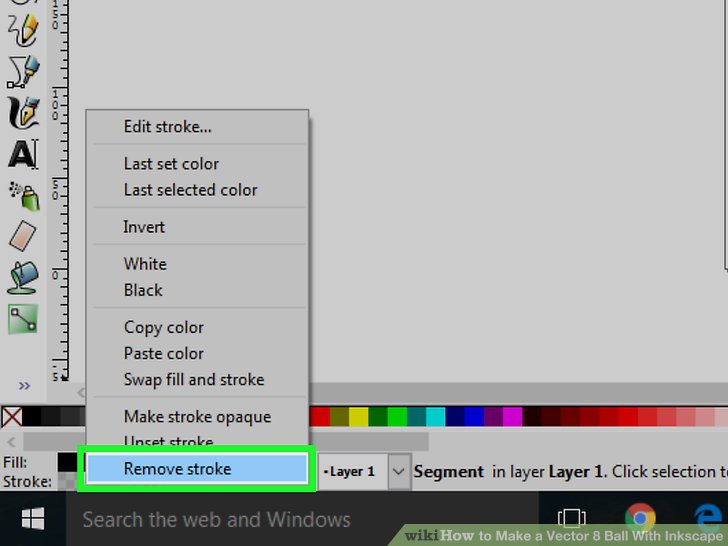Select the Connector tool
The image size is (728, 546).
pyautogui.click(x=23, y=319)
